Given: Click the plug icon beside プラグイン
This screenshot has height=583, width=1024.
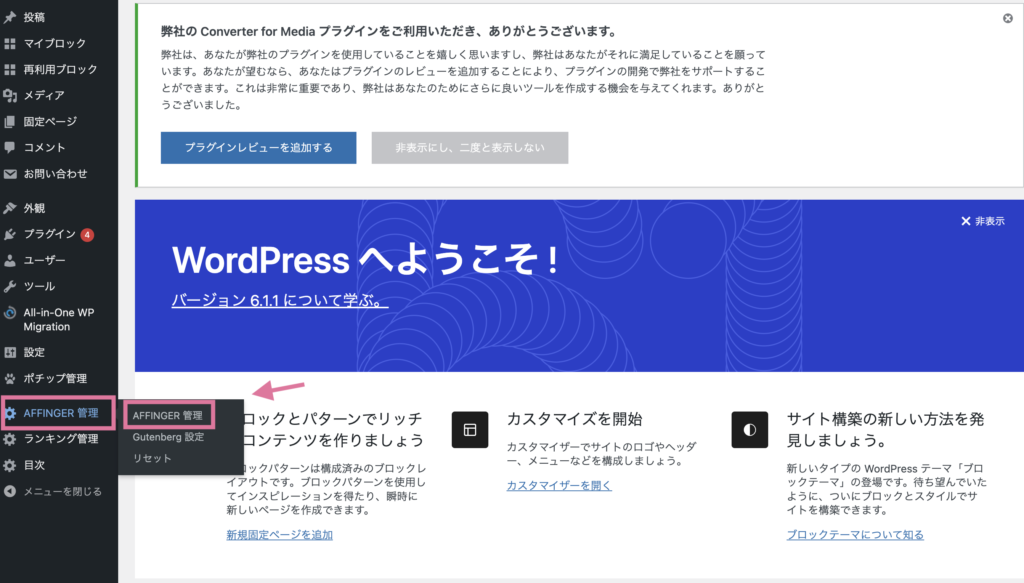Looking at the screenshot, I should [x=10, y=234].
